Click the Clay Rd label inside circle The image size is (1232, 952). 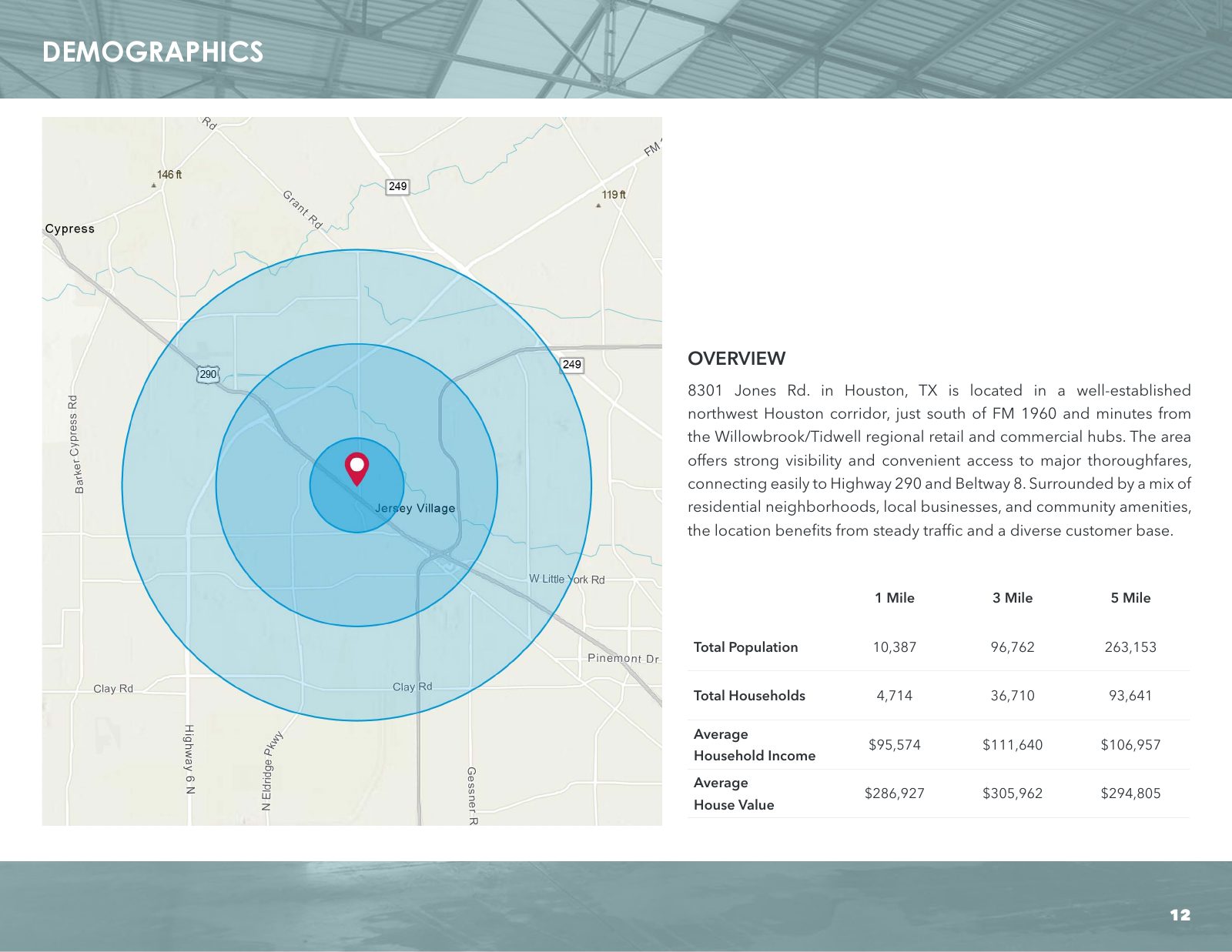pos(412,686)
